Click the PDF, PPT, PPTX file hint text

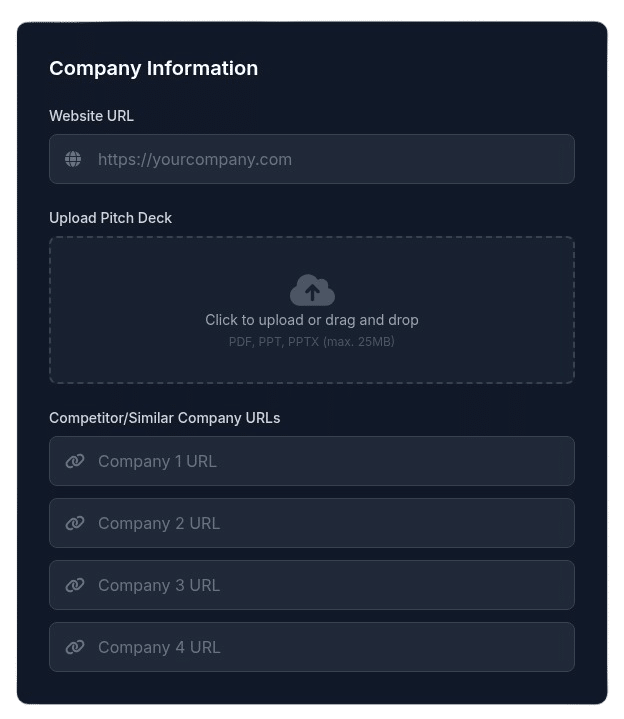pyautogui.click(x=312, y=342)
